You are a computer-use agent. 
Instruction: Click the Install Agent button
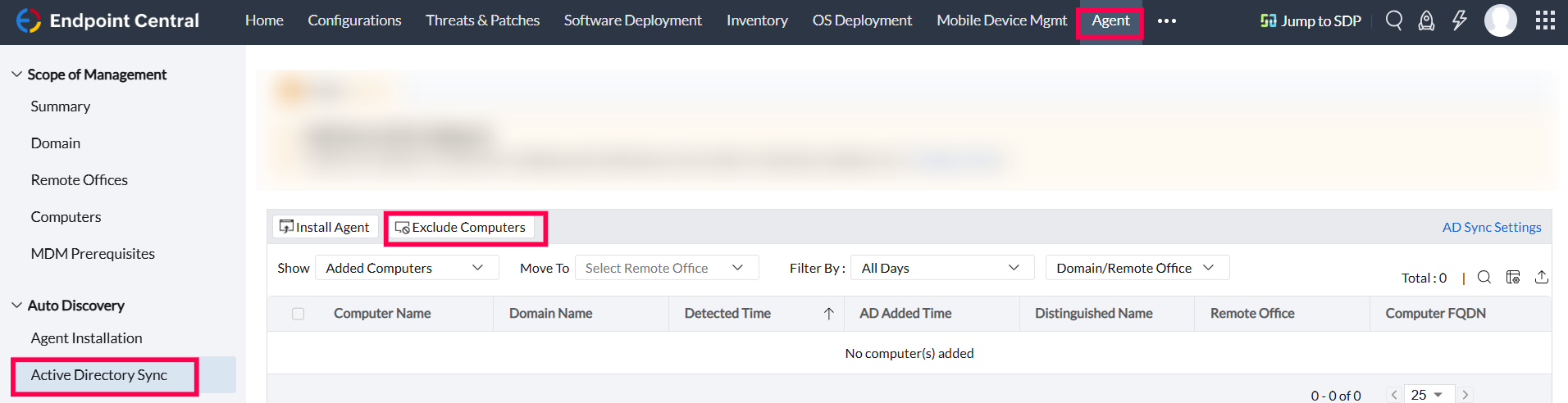coord(325,227)
